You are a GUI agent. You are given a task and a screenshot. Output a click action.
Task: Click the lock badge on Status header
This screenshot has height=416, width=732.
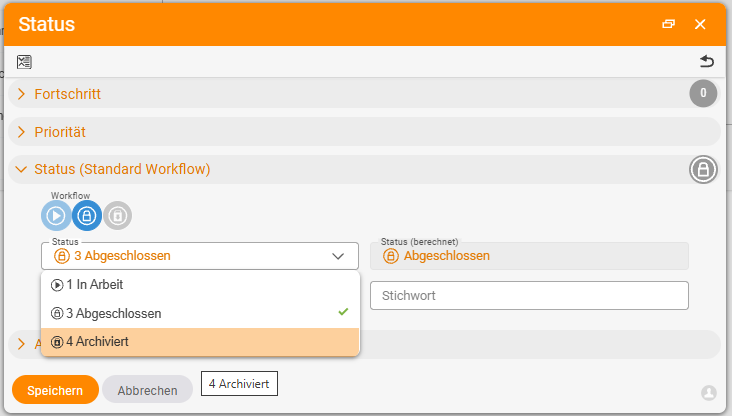[703, 169]
